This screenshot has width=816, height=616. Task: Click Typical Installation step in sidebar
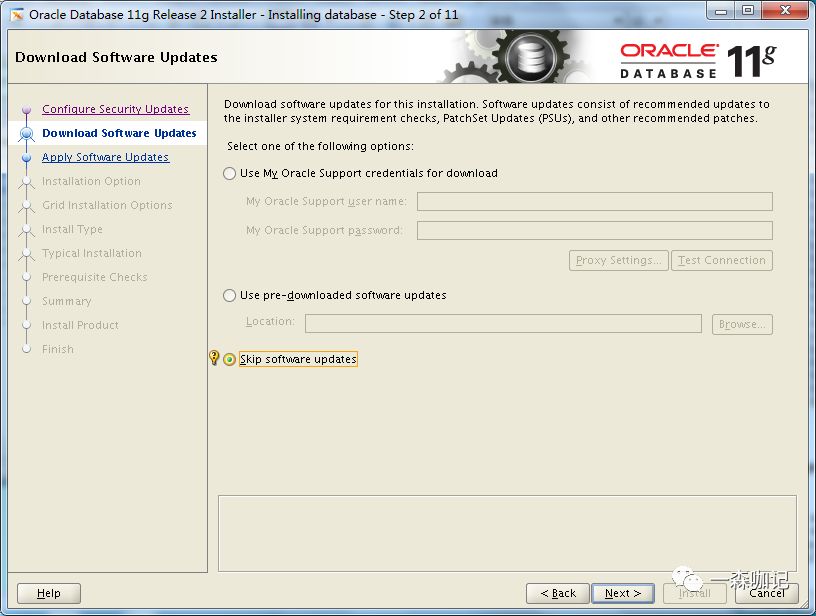[92, 253]
